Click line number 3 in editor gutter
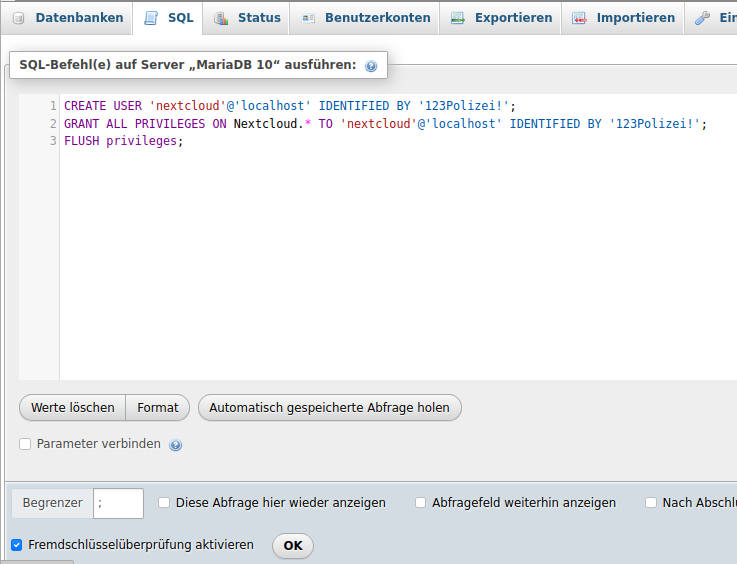The height and width of the screenshot is (564, 737). click(53, 141)
